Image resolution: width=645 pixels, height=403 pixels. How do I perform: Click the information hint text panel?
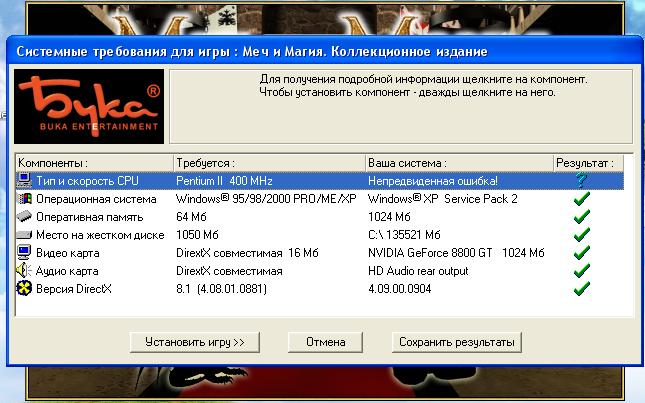[x=401, y=107]
